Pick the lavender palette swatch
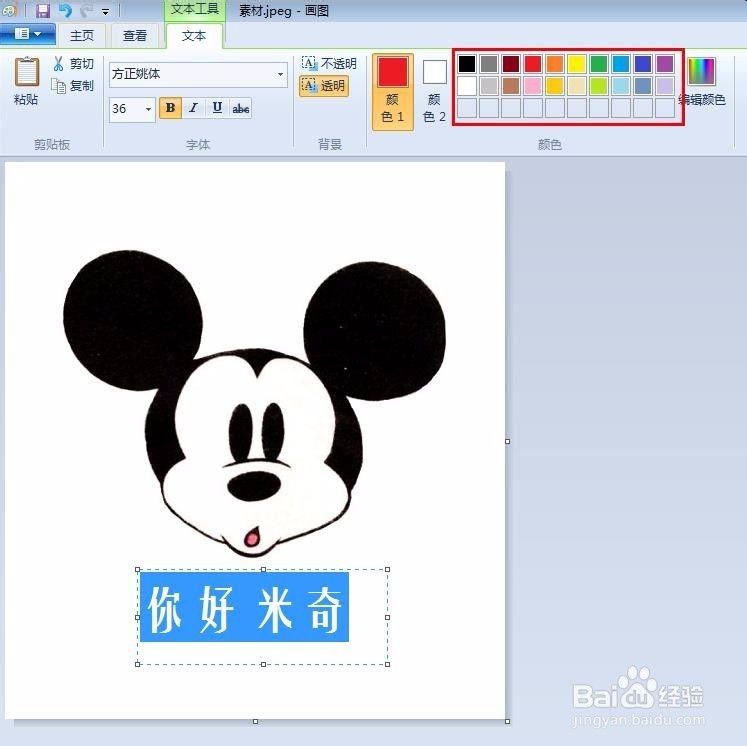This screenshot has height=746, width=747. [665, 86]
